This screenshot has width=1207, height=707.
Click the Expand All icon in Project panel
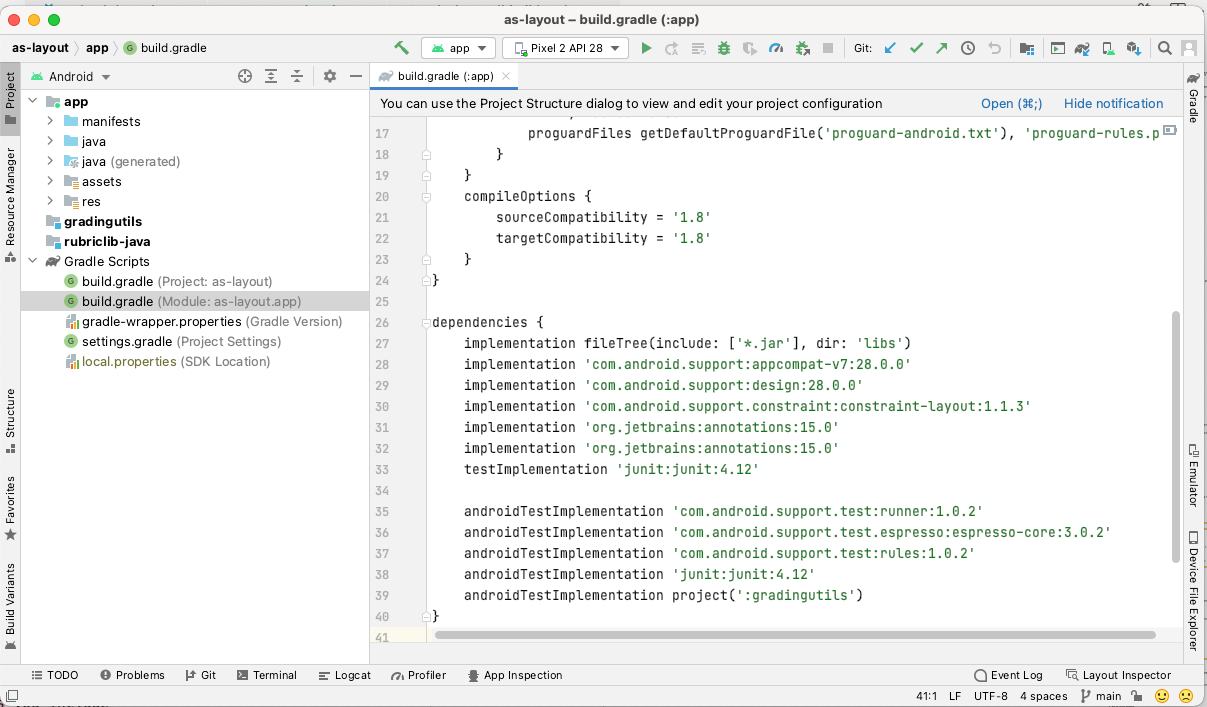271,76
